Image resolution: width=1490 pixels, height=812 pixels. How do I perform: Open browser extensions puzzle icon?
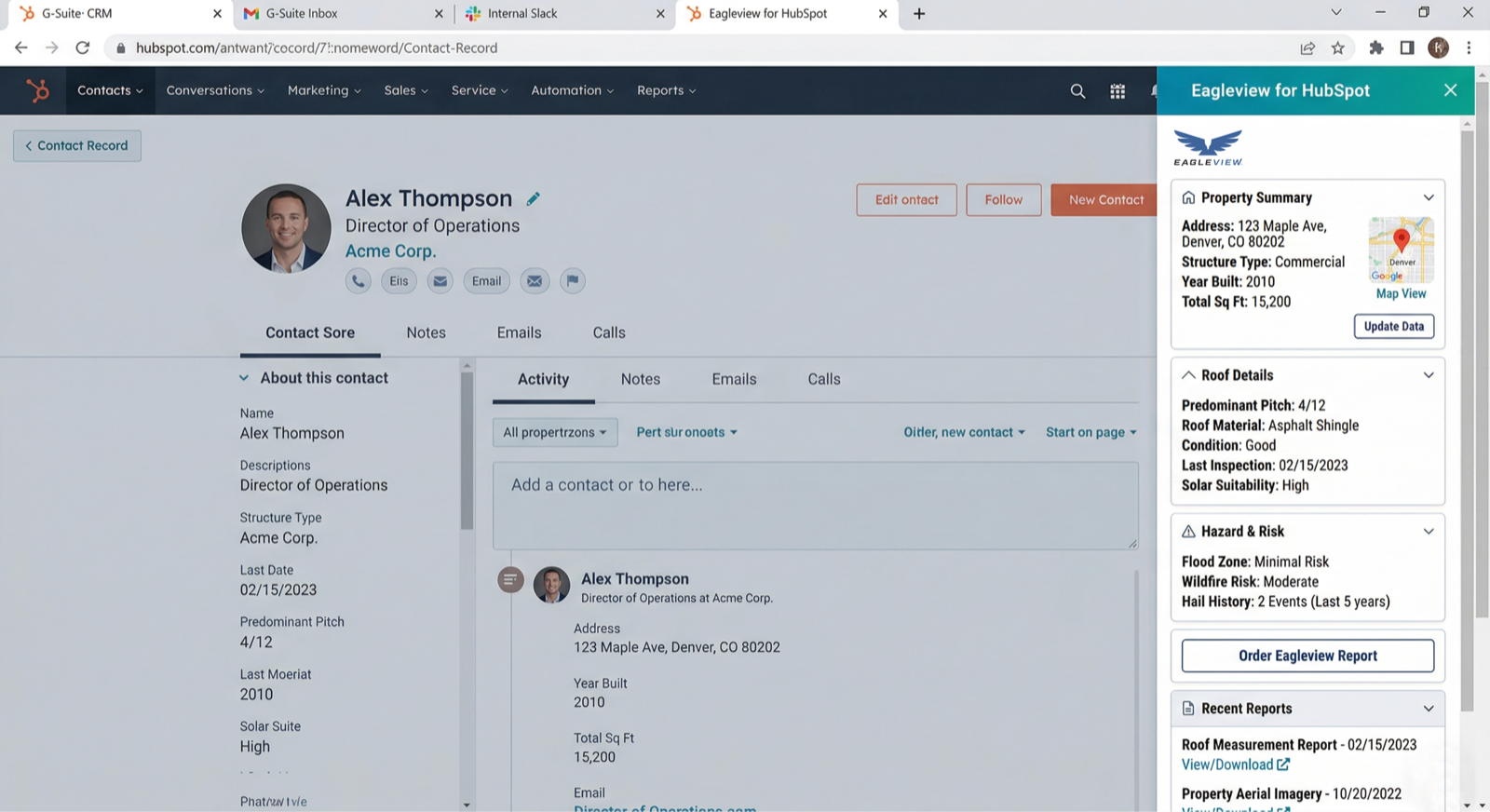[x=1376, y=47]
